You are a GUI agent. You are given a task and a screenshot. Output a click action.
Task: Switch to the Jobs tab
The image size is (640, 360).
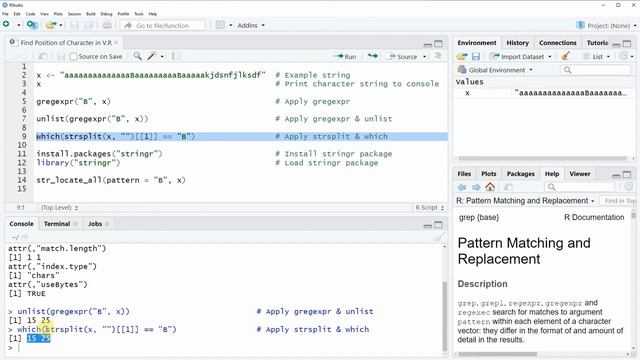point(95,224)
